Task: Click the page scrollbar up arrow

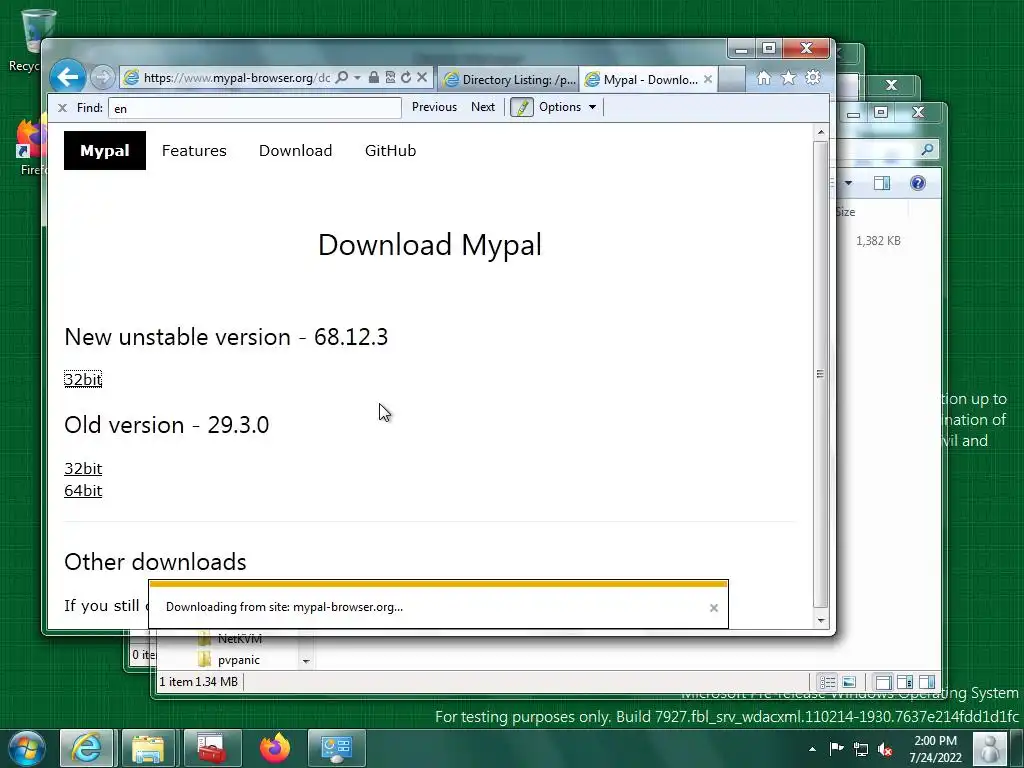Action: point(821,133)
